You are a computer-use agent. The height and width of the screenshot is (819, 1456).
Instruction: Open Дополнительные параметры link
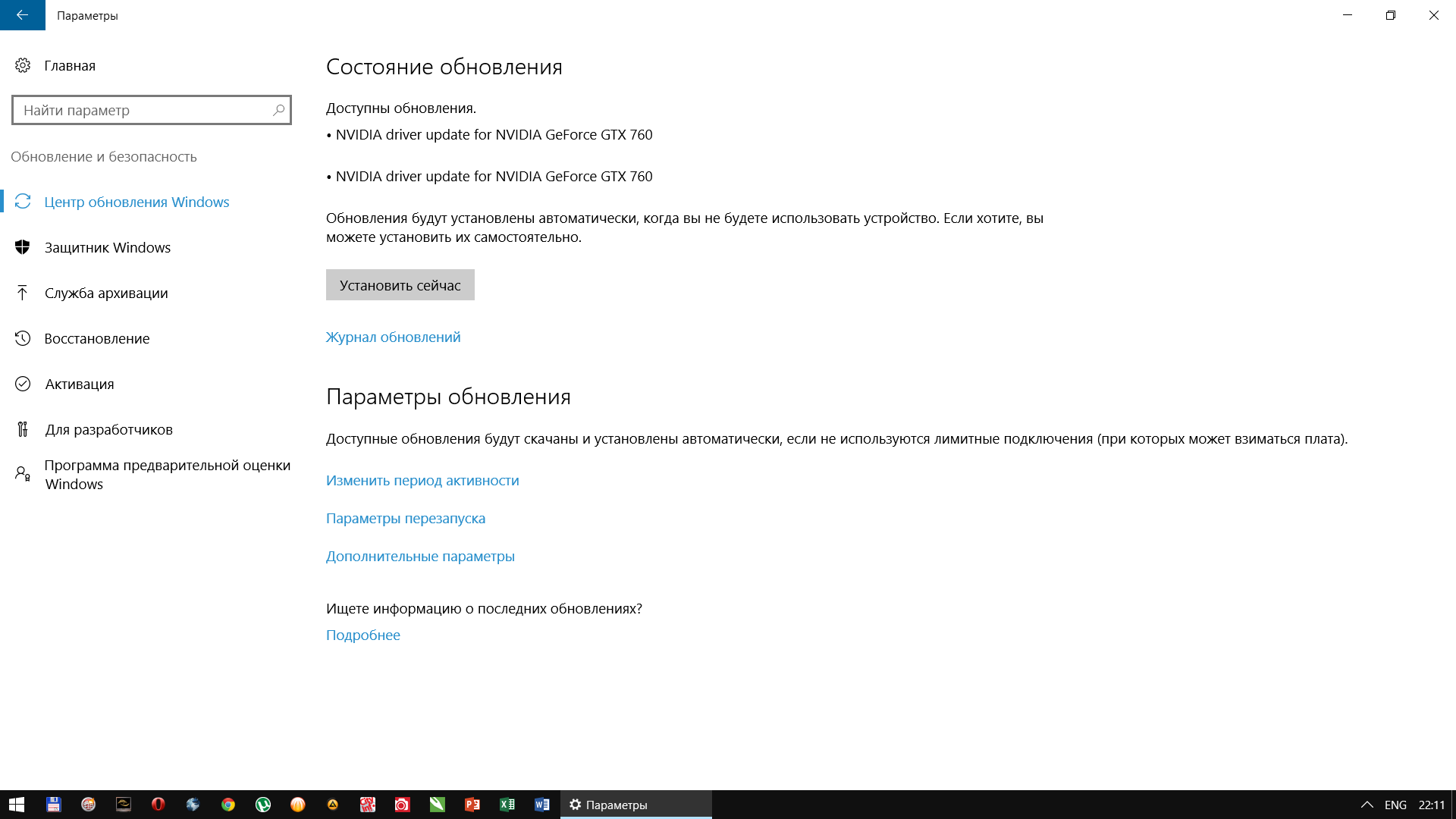[x=420, y=557]
